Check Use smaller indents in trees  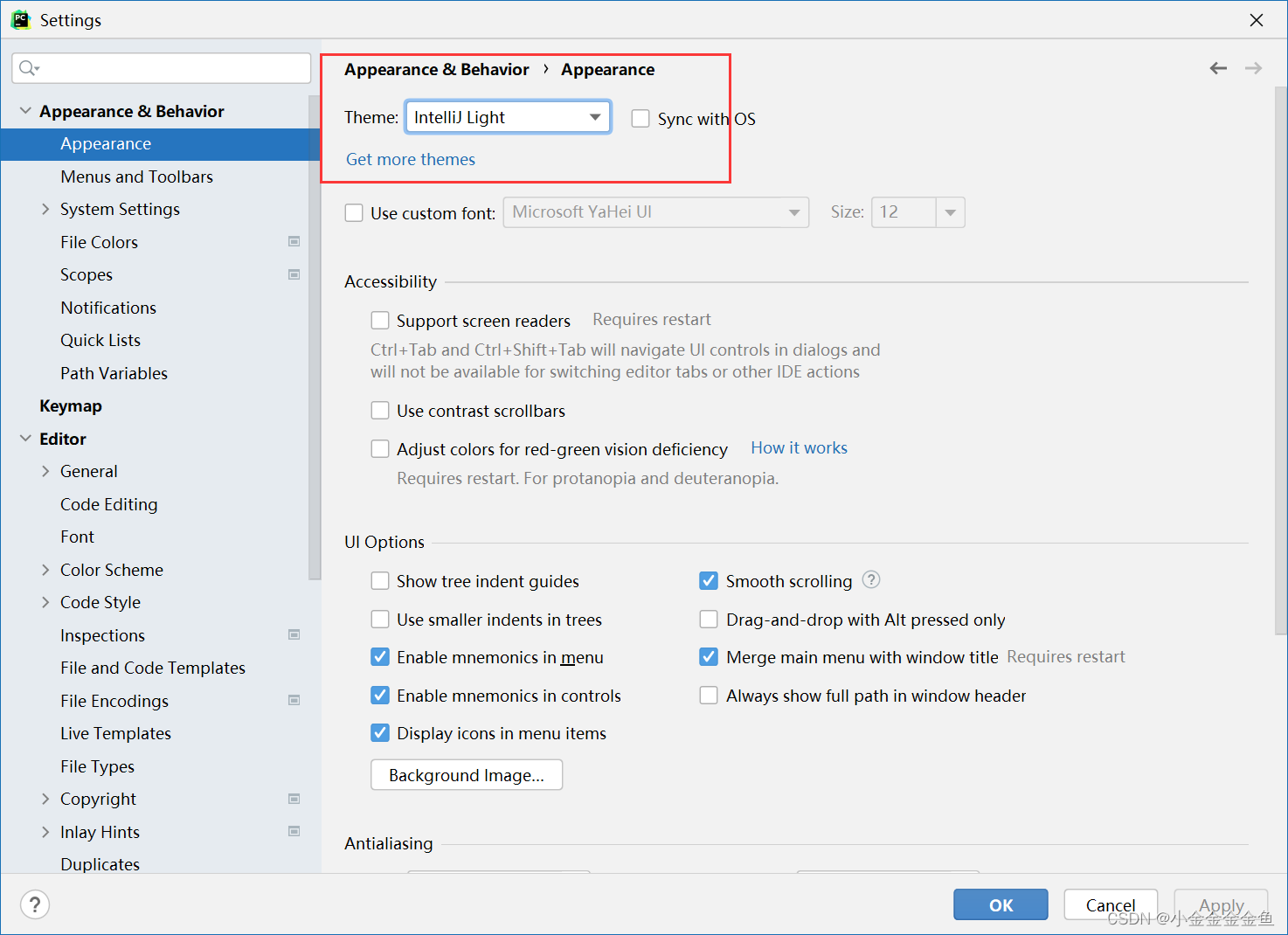(x=380, y=619)
